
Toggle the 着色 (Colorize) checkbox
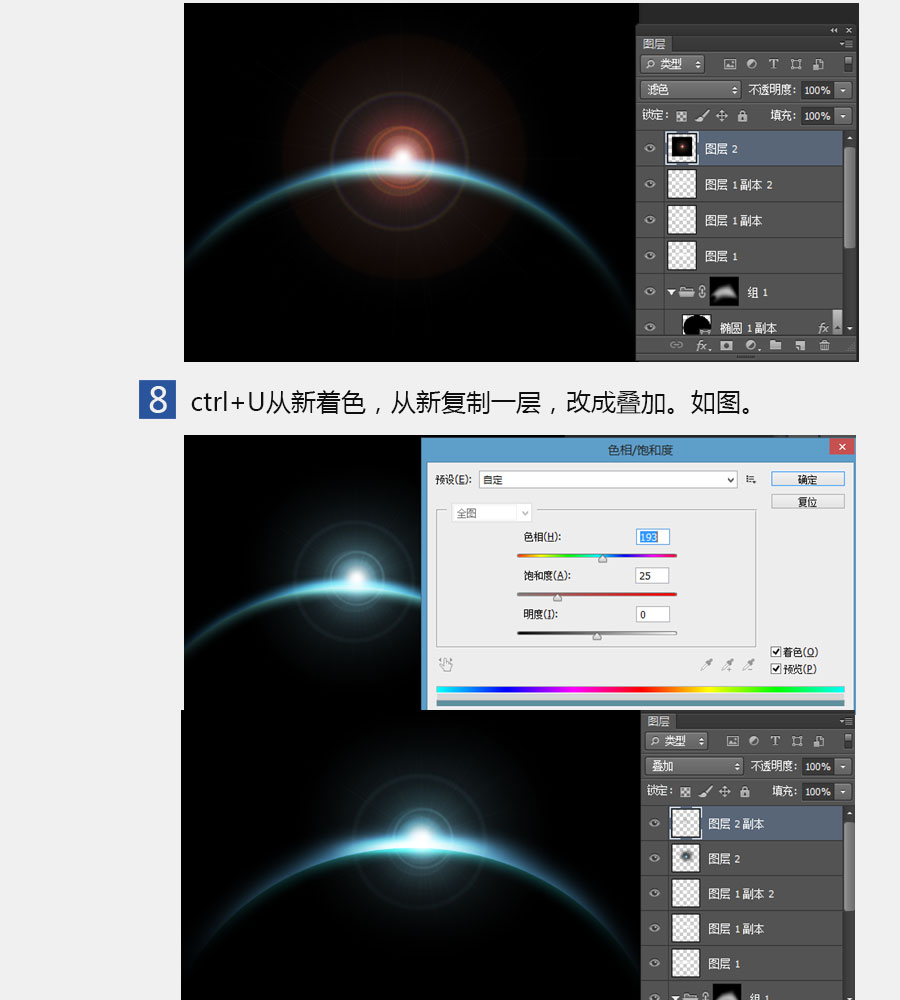[776, 651]
